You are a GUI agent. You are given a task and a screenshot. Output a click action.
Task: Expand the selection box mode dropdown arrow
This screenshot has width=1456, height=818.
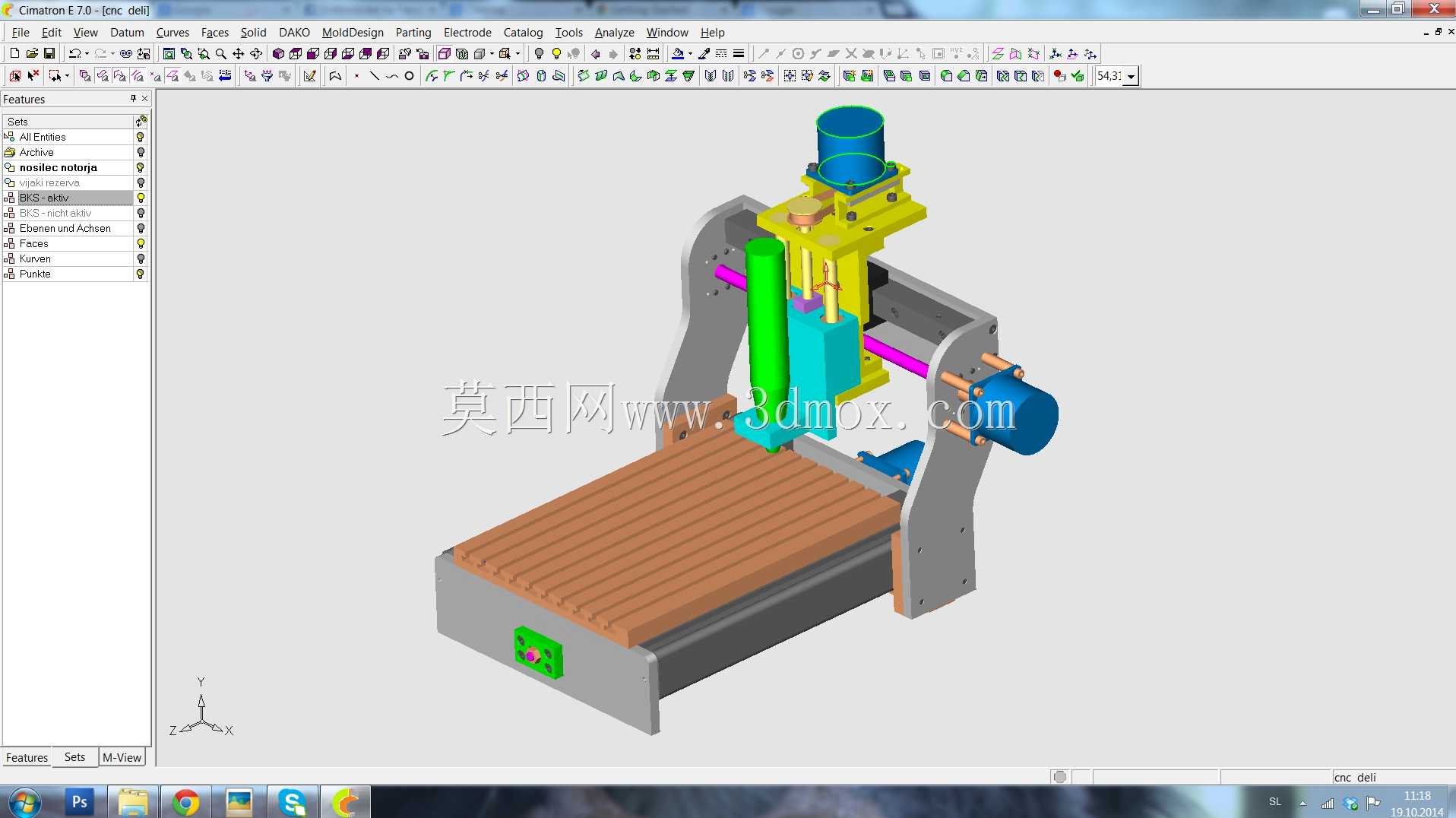click(67, 75)
